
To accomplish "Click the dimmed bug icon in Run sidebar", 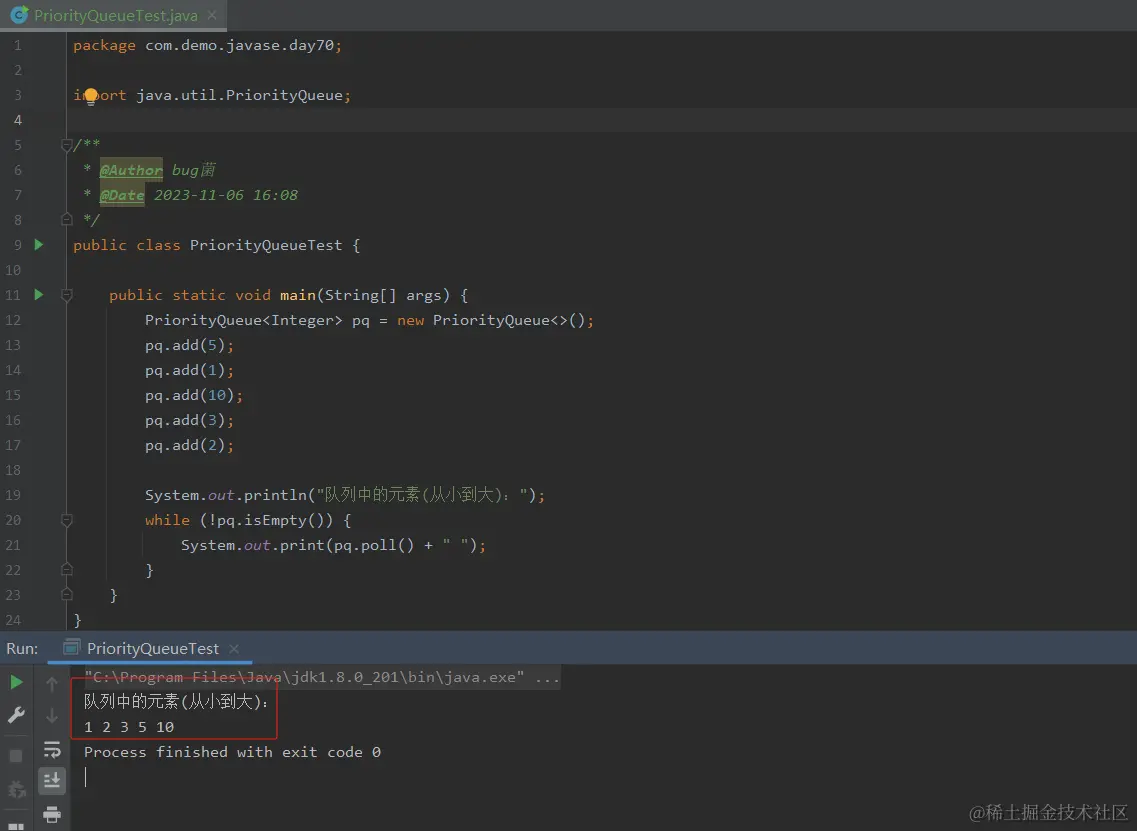I will pyautogui.click(x=16, y=788).
